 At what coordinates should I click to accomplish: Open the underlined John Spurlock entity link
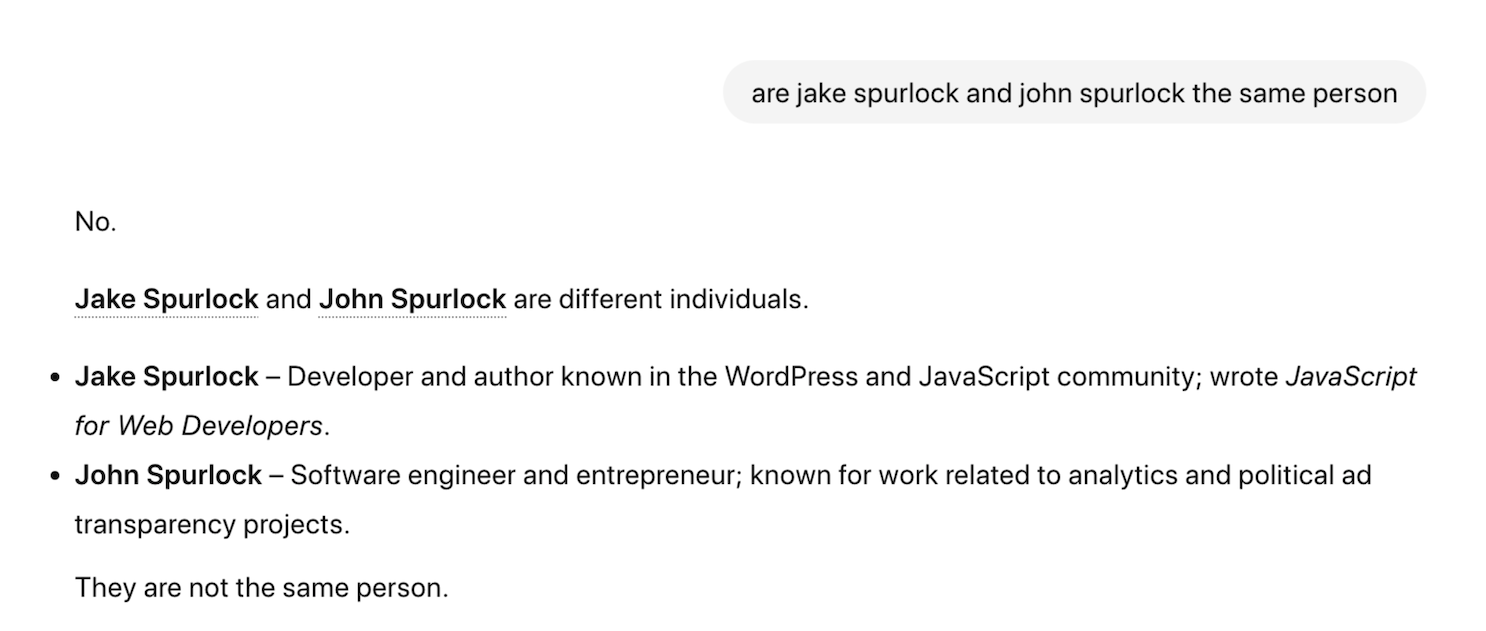click(x=412, y=299)
